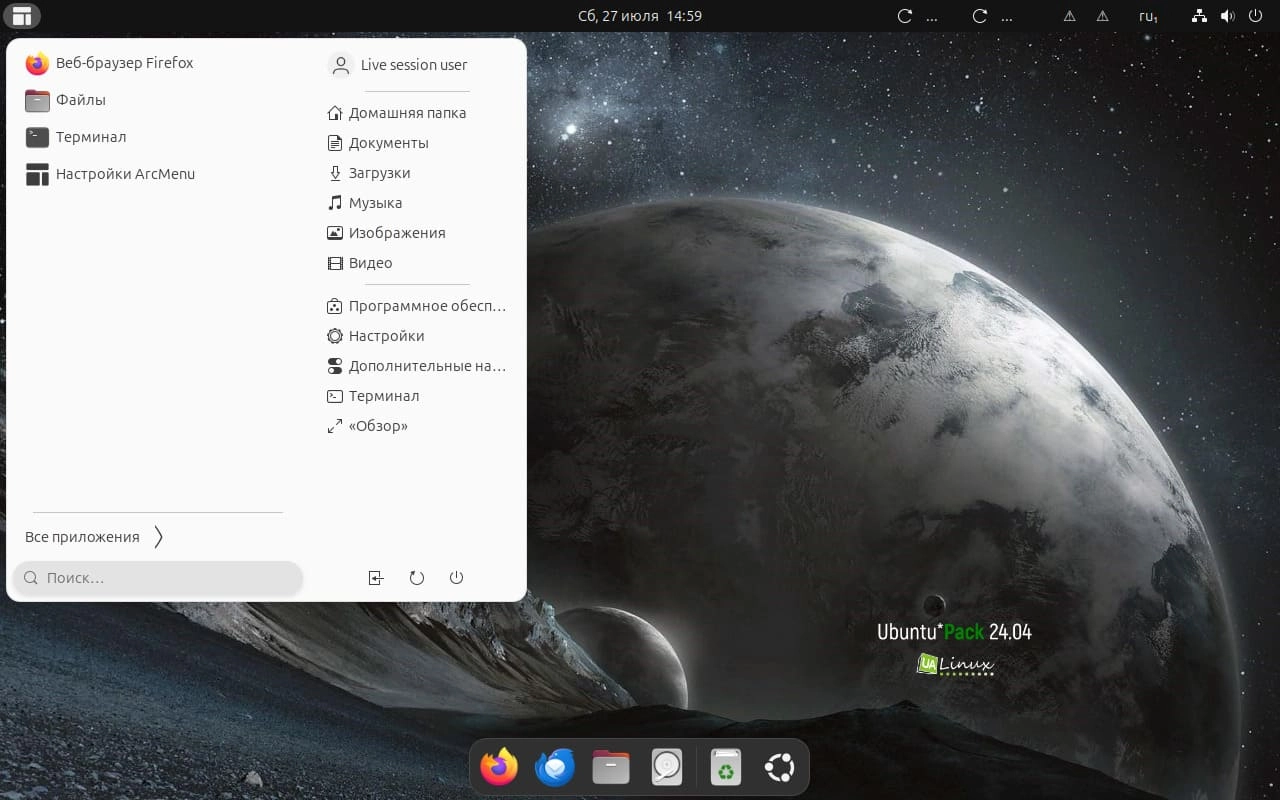This screenshot has width=1280, height=800.
Task: Click the power off icon in menu
Action: tap(457, 578)
